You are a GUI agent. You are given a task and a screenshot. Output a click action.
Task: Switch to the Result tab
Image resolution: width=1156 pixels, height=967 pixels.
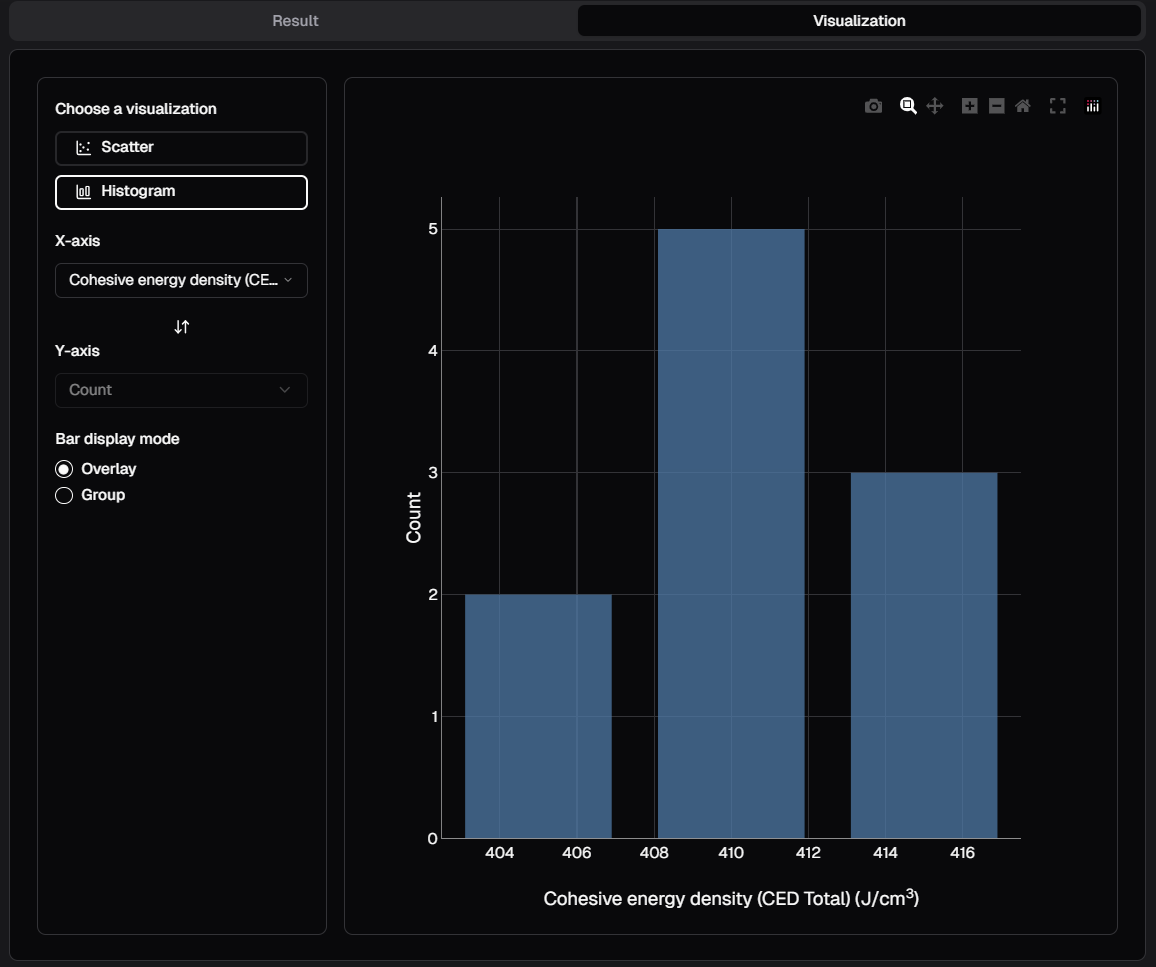[295, 21]
